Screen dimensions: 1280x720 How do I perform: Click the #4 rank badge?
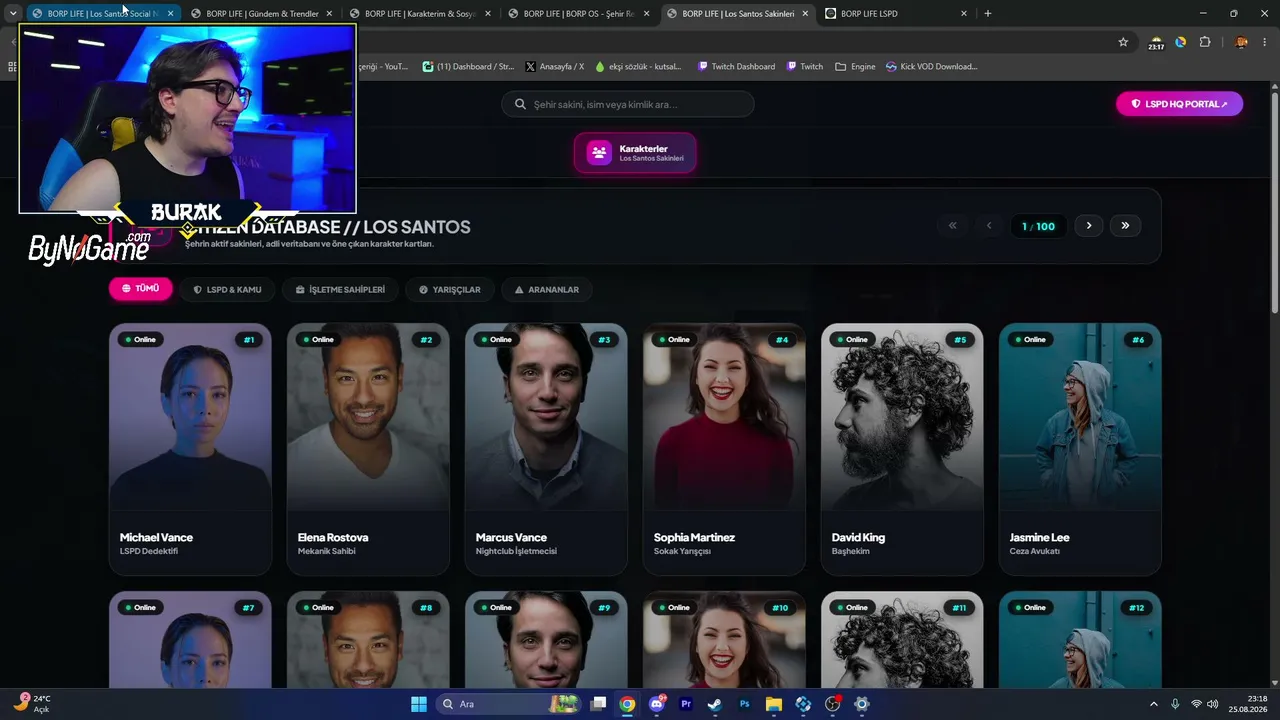782,340
